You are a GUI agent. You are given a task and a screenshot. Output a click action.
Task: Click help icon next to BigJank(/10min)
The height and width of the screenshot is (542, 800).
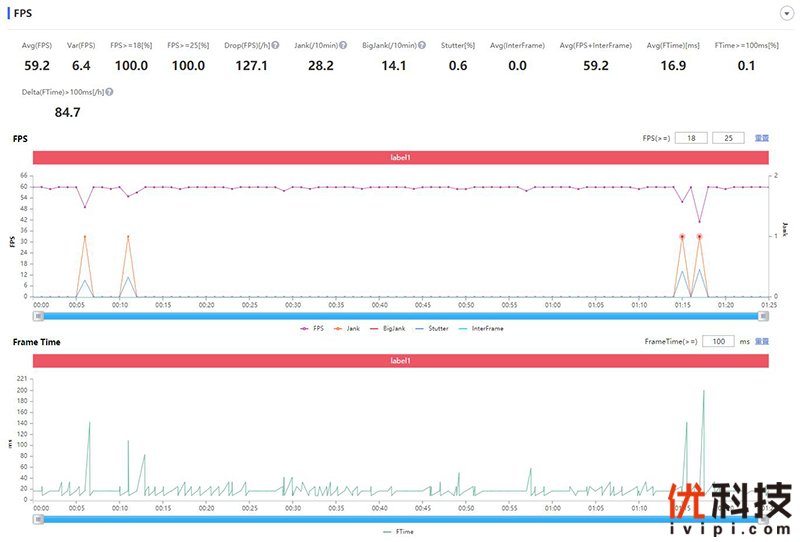(x=422, y=46)
